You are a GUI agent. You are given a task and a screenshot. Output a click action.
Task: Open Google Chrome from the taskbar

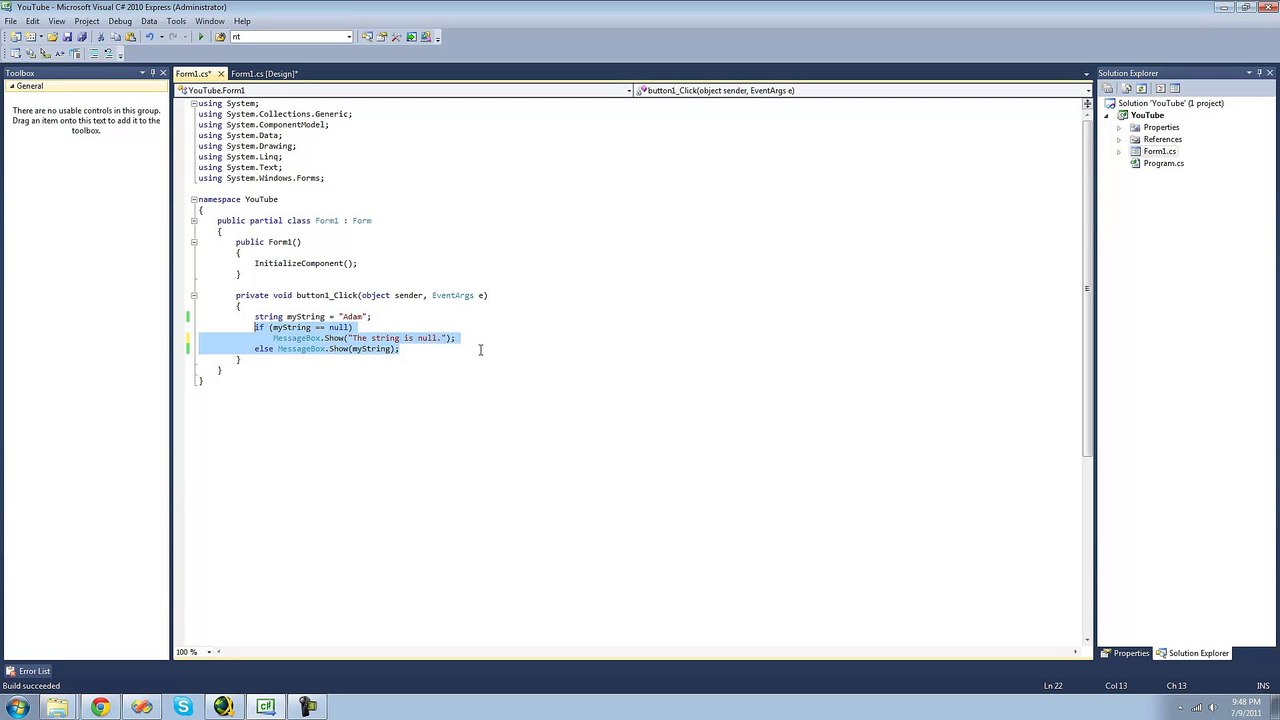(100, 707)
